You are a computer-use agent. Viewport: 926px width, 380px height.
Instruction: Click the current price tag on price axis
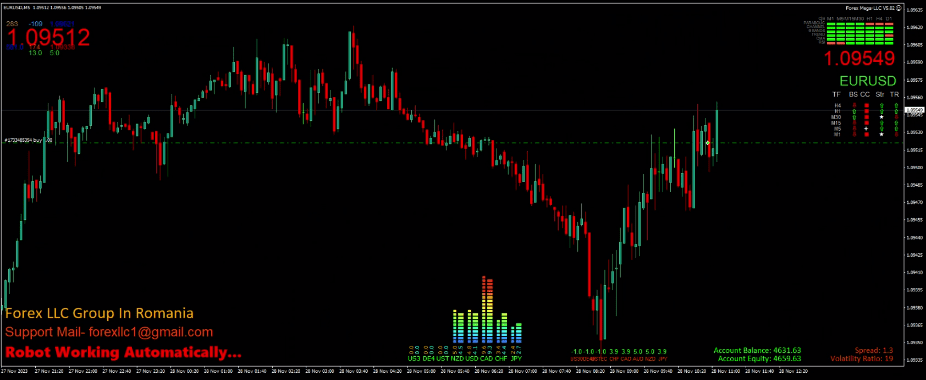coord(915,111)
